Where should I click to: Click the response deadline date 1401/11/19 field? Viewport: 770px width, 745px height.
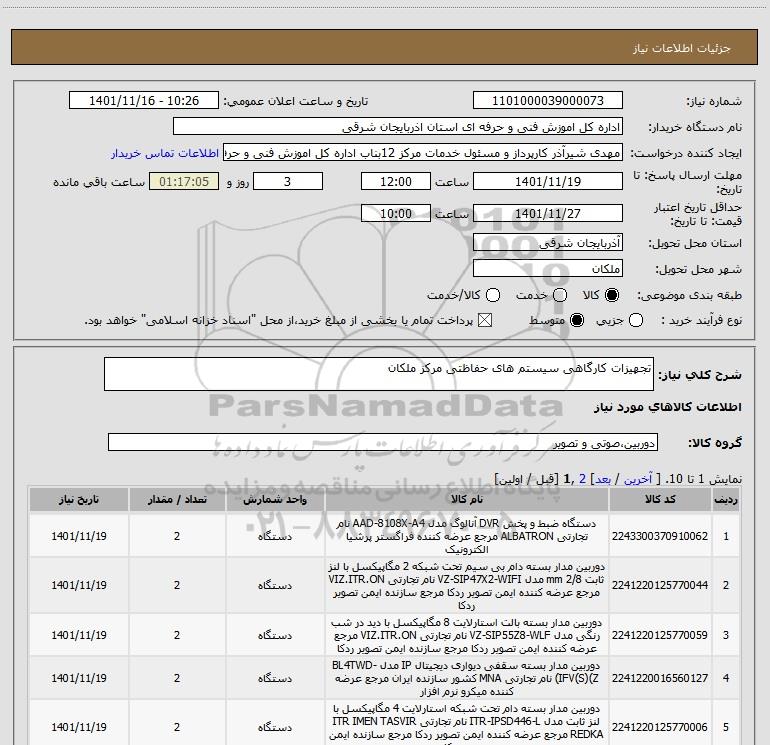pyautogui.click(x=548, y=181)
